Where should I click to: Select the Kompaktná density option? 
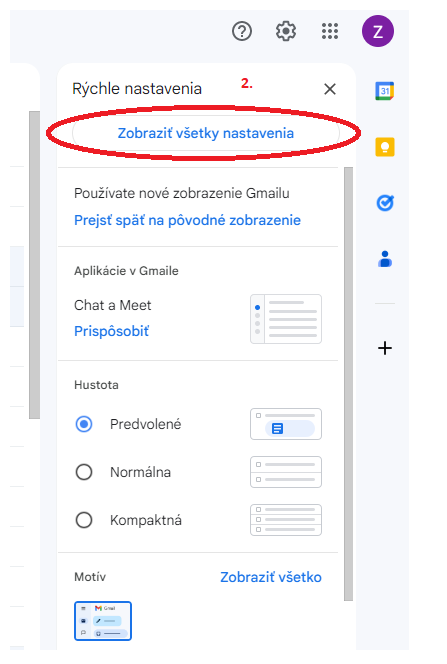[84, 520]
